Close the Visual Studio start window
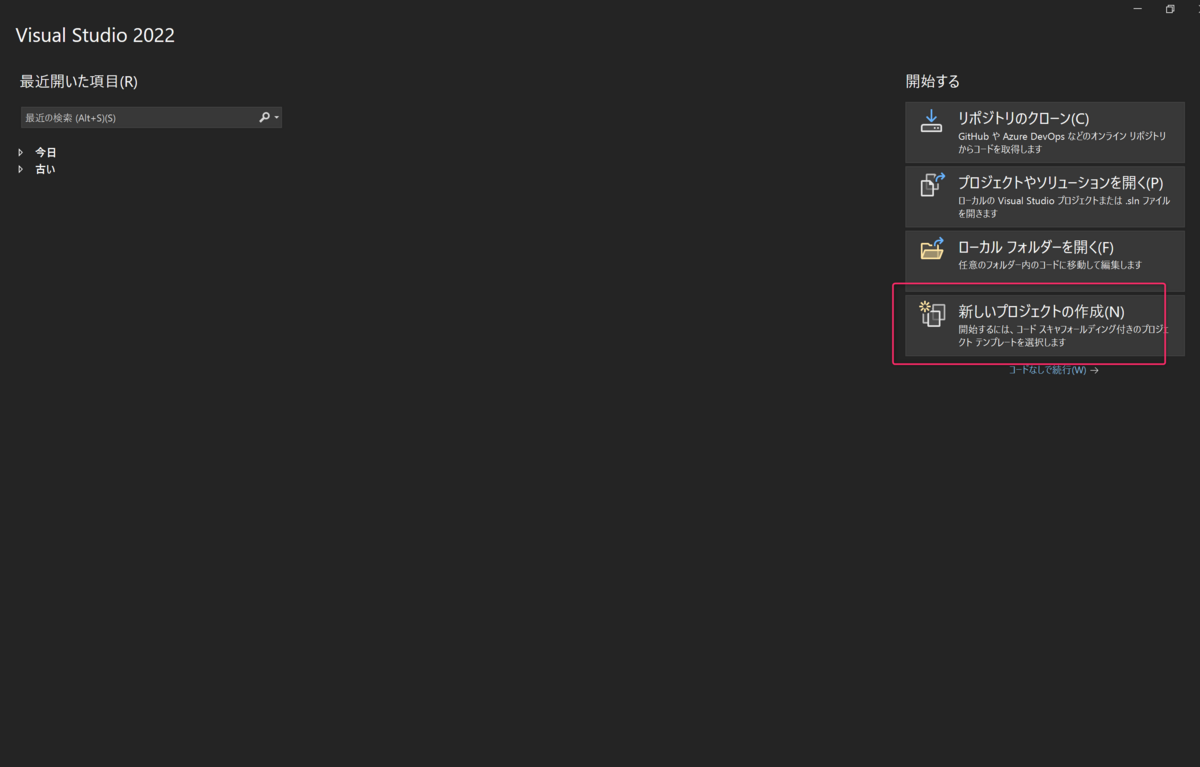1200x767 pixels. (x=1196, y=9)
